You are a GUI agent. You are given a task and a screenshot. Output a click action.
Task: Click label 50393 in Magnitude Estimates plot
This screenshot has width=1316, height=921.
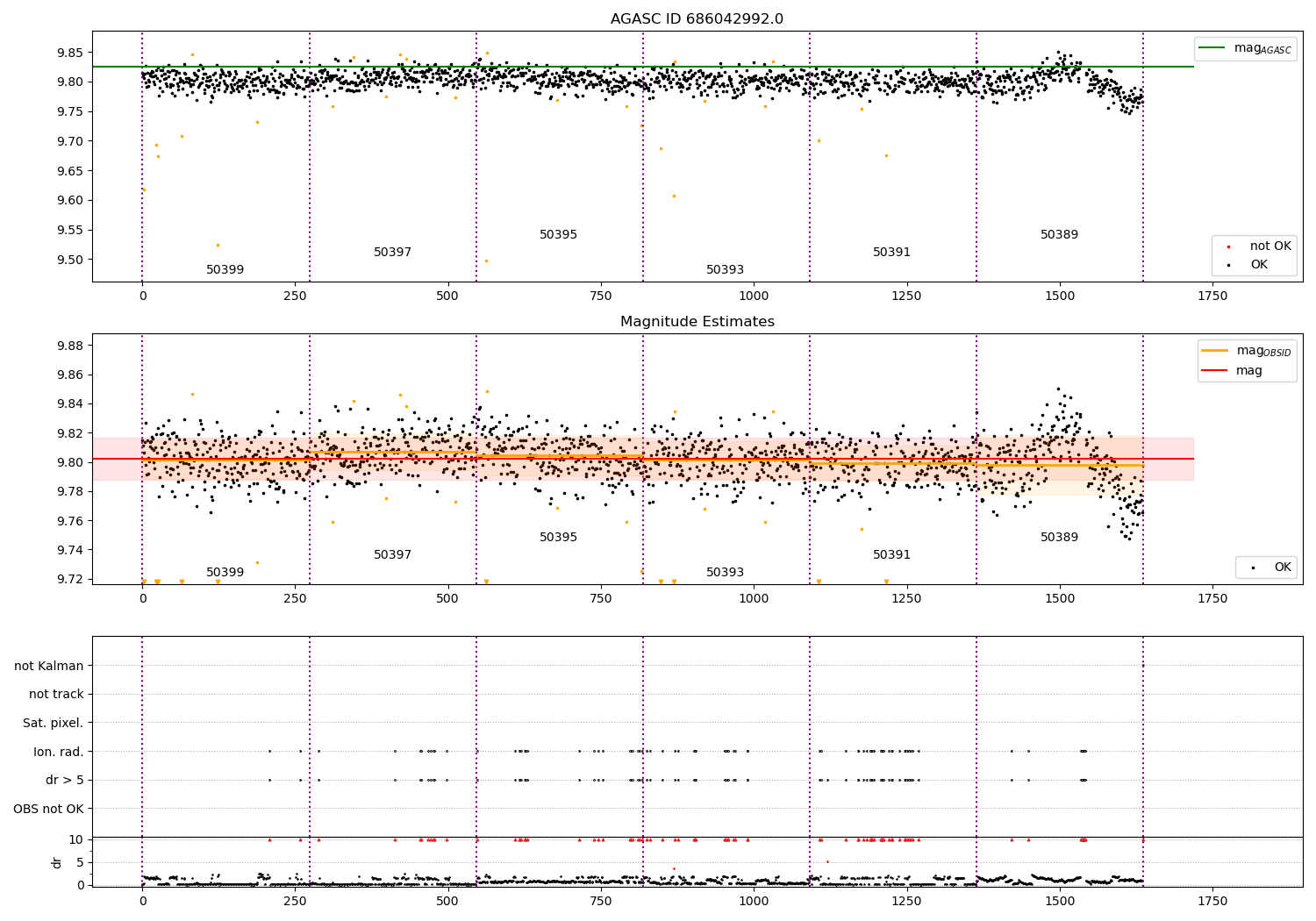tap(725, 573)
